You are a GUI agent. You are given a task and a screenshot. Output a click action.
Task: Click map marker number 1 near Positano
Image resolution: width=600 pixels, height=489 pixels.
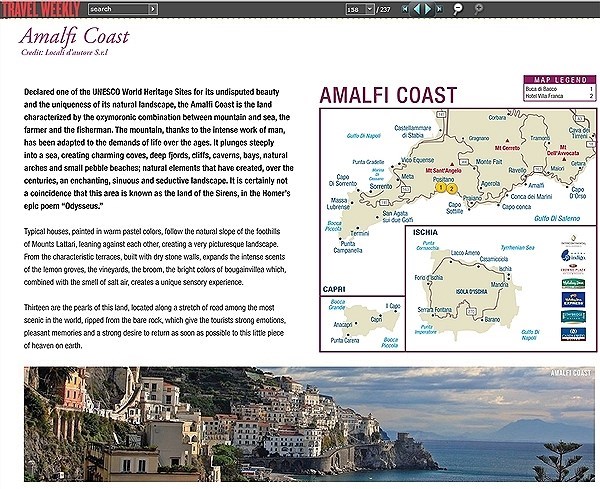[x=441, y=187]
